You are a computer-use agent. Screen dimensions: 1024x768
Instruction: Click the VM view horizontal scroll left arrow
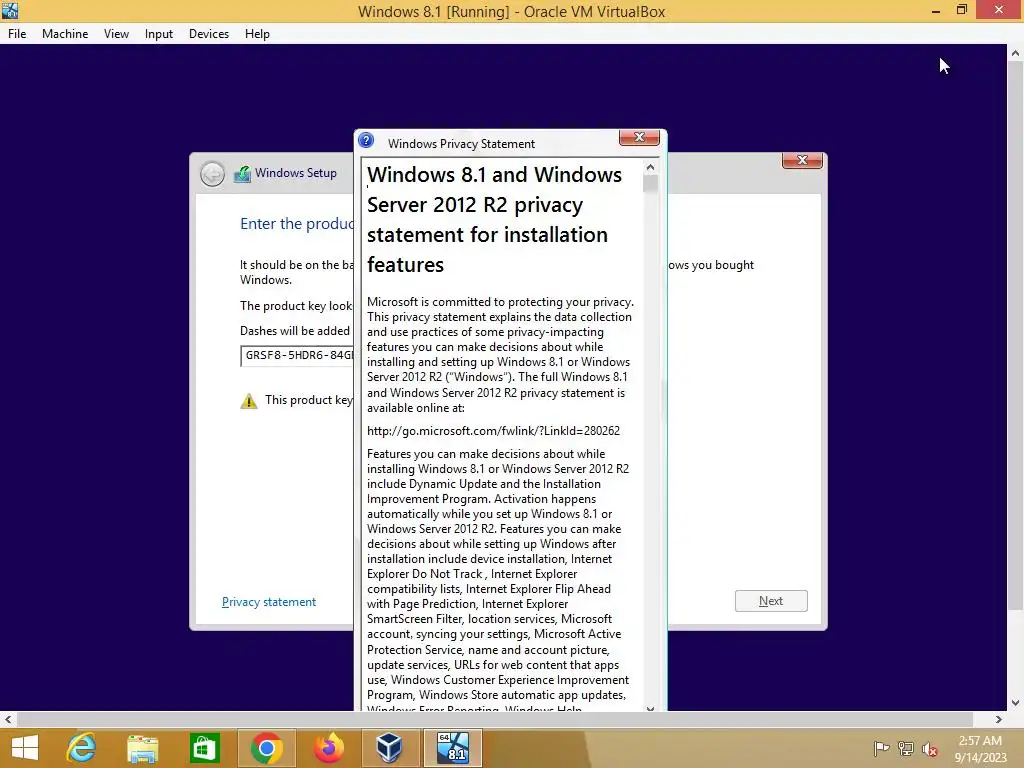point(8,719)
